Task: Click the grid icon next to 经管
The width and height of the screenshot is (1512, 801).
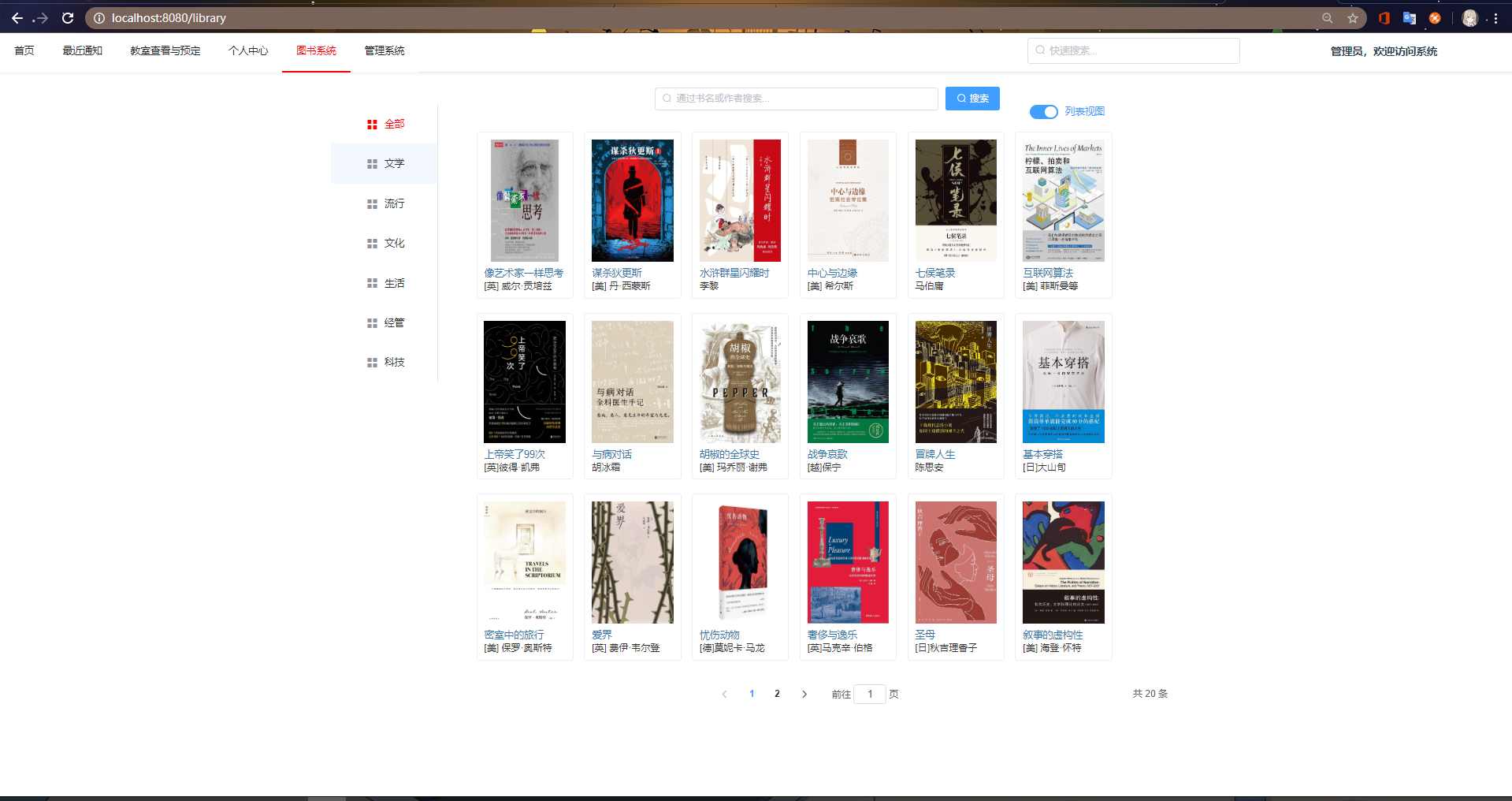Action: click(x=372, y=323)
